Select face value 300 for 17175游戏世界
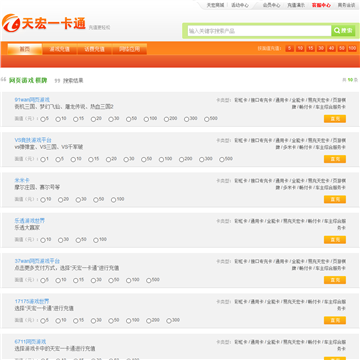 point(169,321)
